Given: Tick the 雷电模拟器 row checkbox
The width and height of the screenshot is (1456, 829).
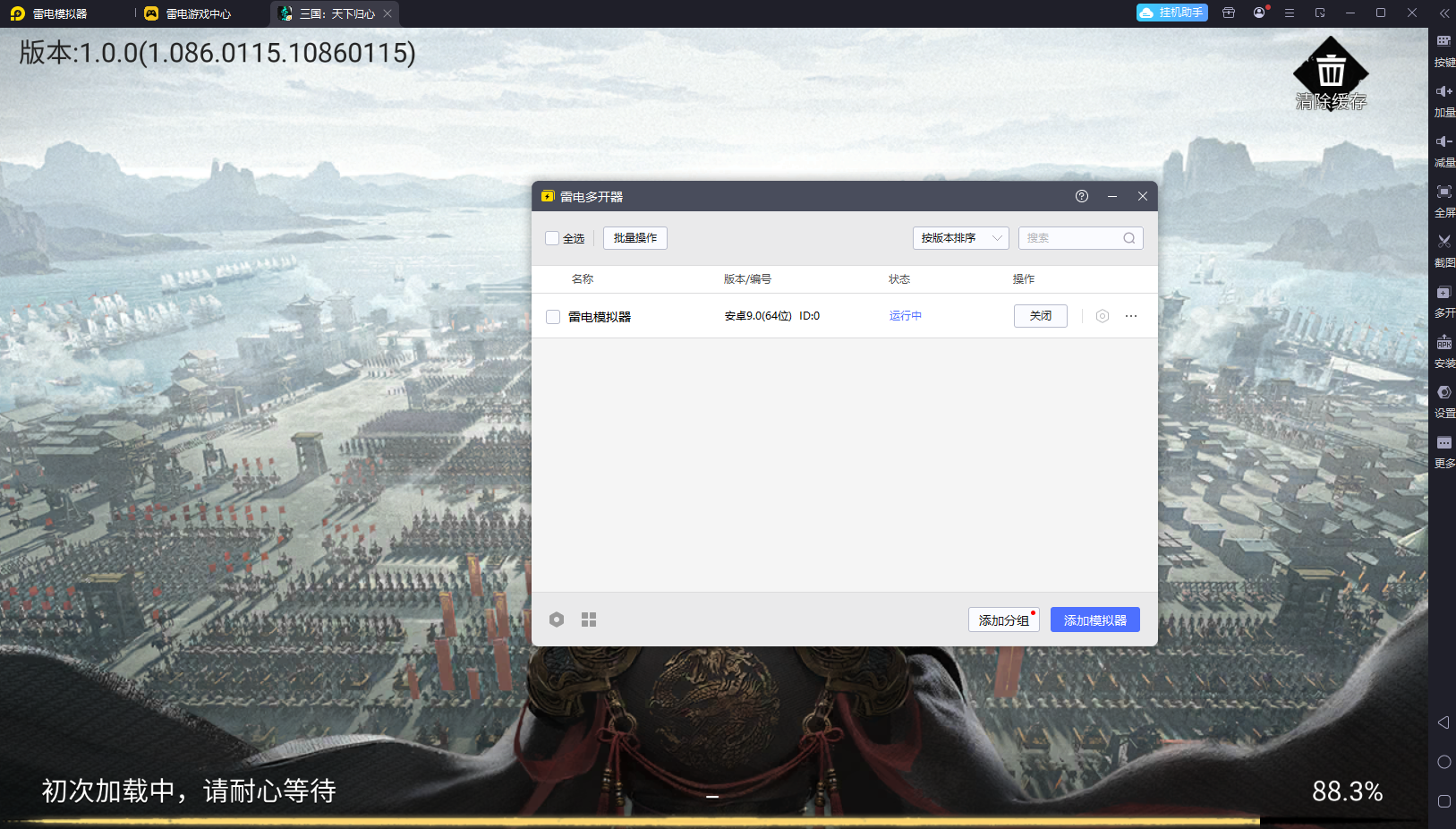Looking at the screenshot, I should pyautogui.click(x=553, y=317).
